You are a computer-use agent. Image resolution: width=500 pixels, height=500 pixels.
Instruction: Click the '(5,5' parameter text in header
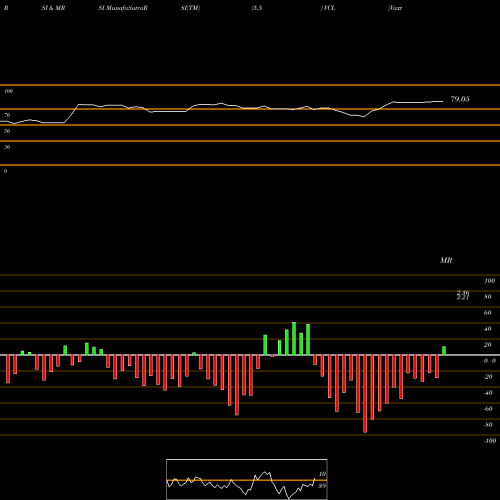[257, 8]
